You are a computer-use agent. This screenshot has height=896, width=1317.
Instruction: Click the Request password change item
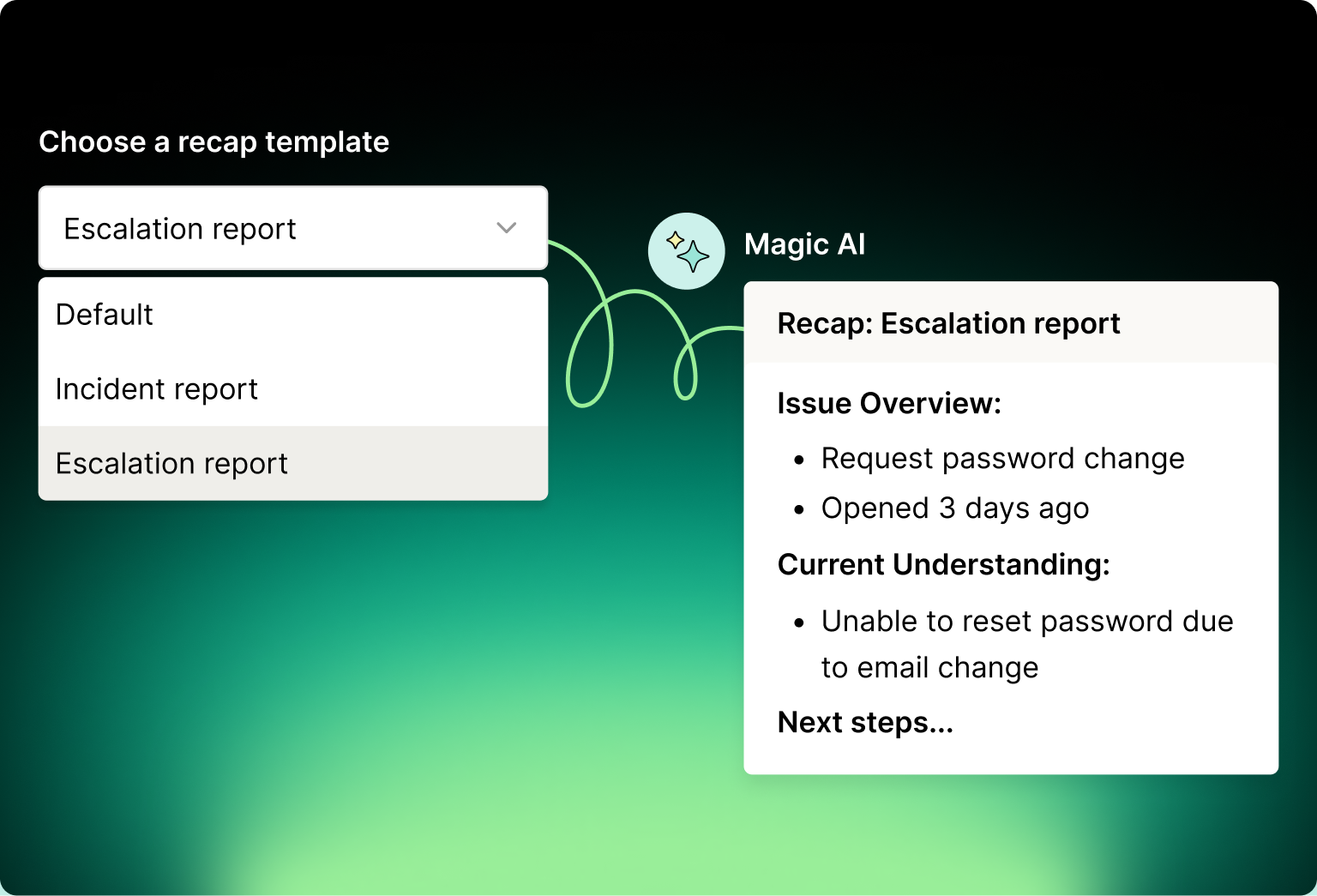[1002, 459]
